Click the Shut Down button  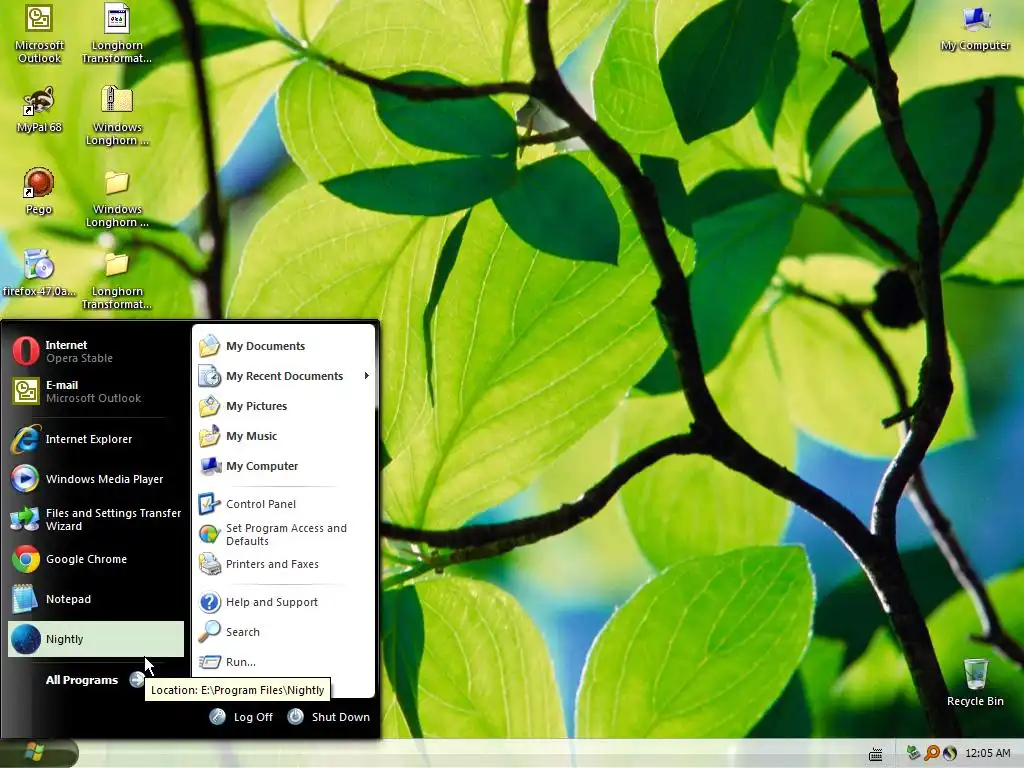[328, 716]
